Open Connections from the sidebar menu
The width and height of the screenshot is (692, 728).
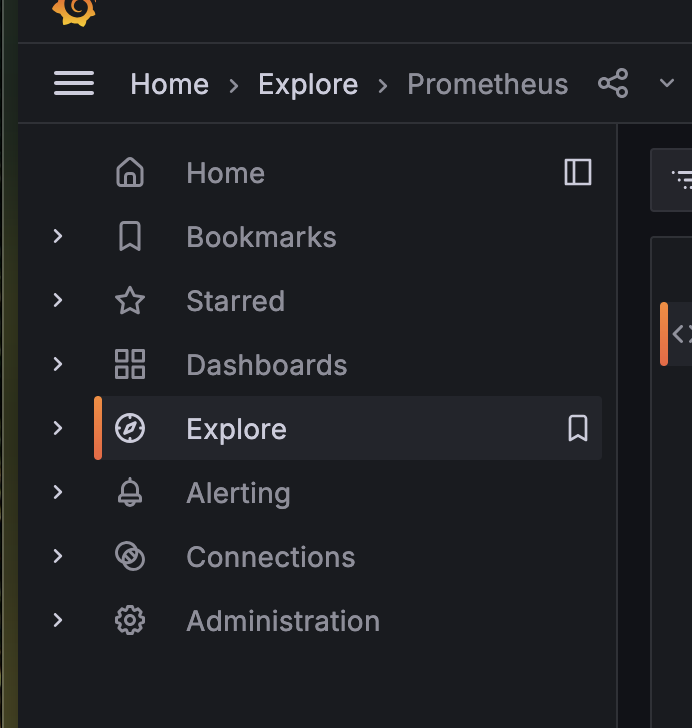(270, 557)
